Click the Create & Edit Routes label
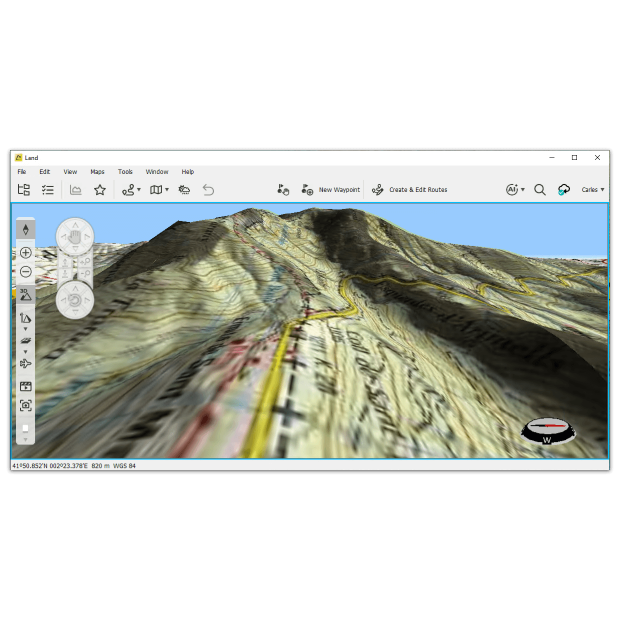This screenshot has width=620, height=620. pos(418,190)
